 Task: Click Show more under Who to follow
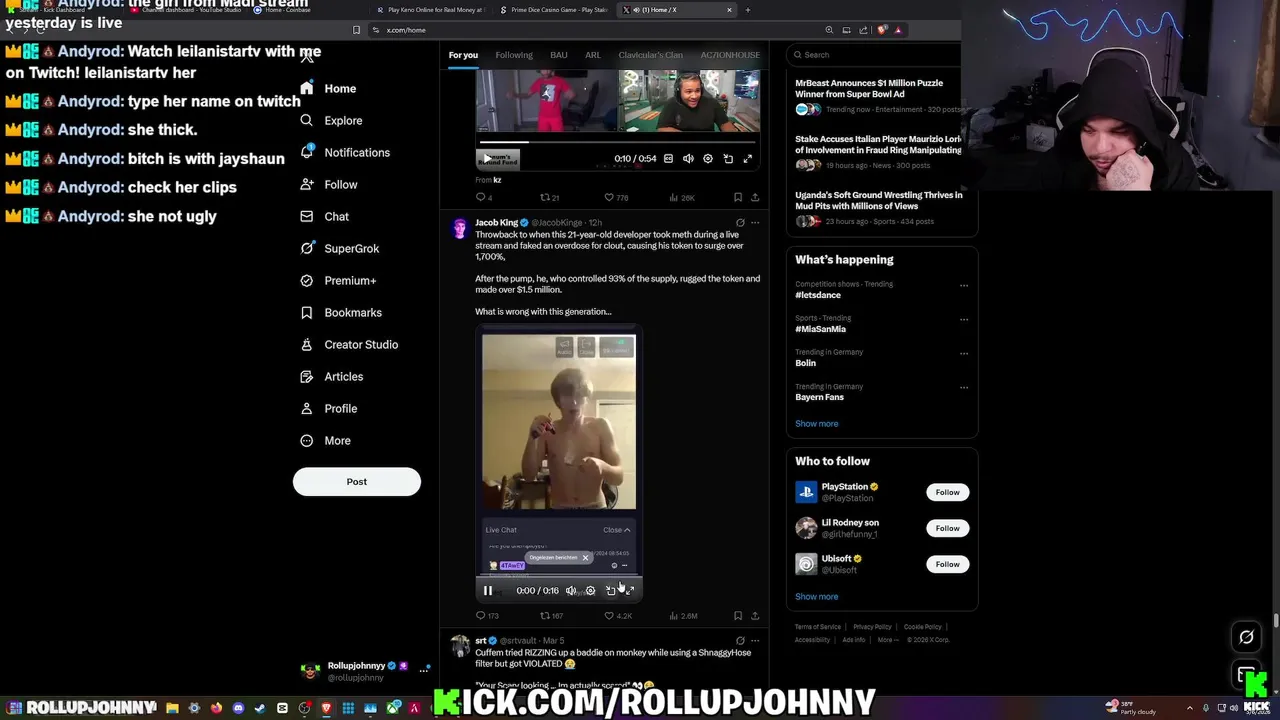coord(817,597)
